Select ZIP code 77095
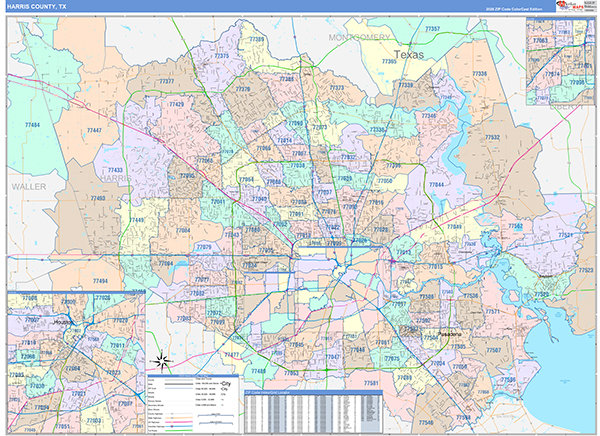600x436 pixels. tap(187, 176)
